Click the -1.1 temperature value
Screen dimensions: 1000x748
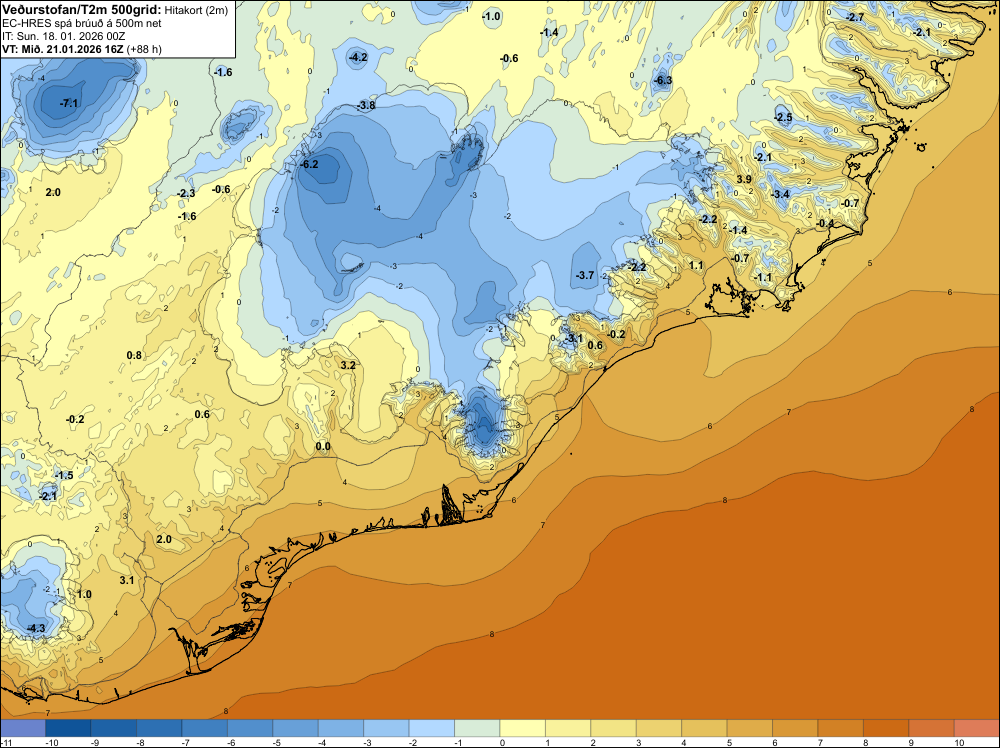[763, 277]
